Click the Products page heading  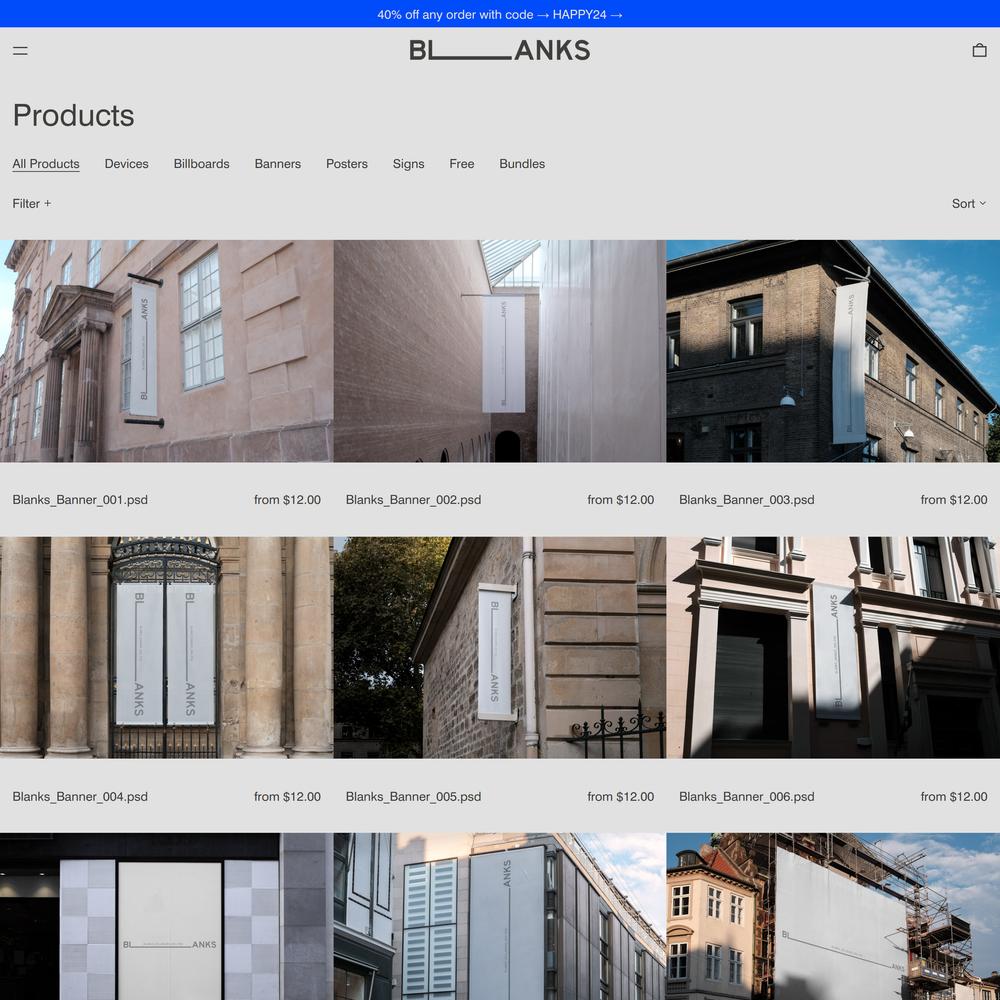(x=73, y=115)
